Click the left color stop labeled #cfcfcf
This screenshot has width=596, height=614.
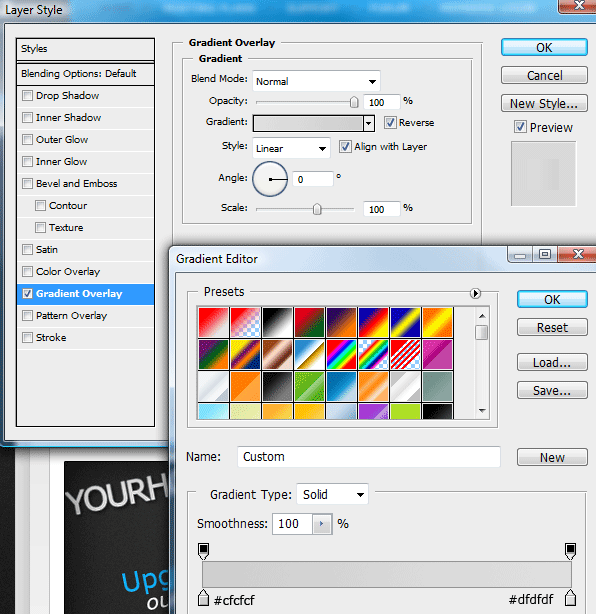click(x=203, y=598)
